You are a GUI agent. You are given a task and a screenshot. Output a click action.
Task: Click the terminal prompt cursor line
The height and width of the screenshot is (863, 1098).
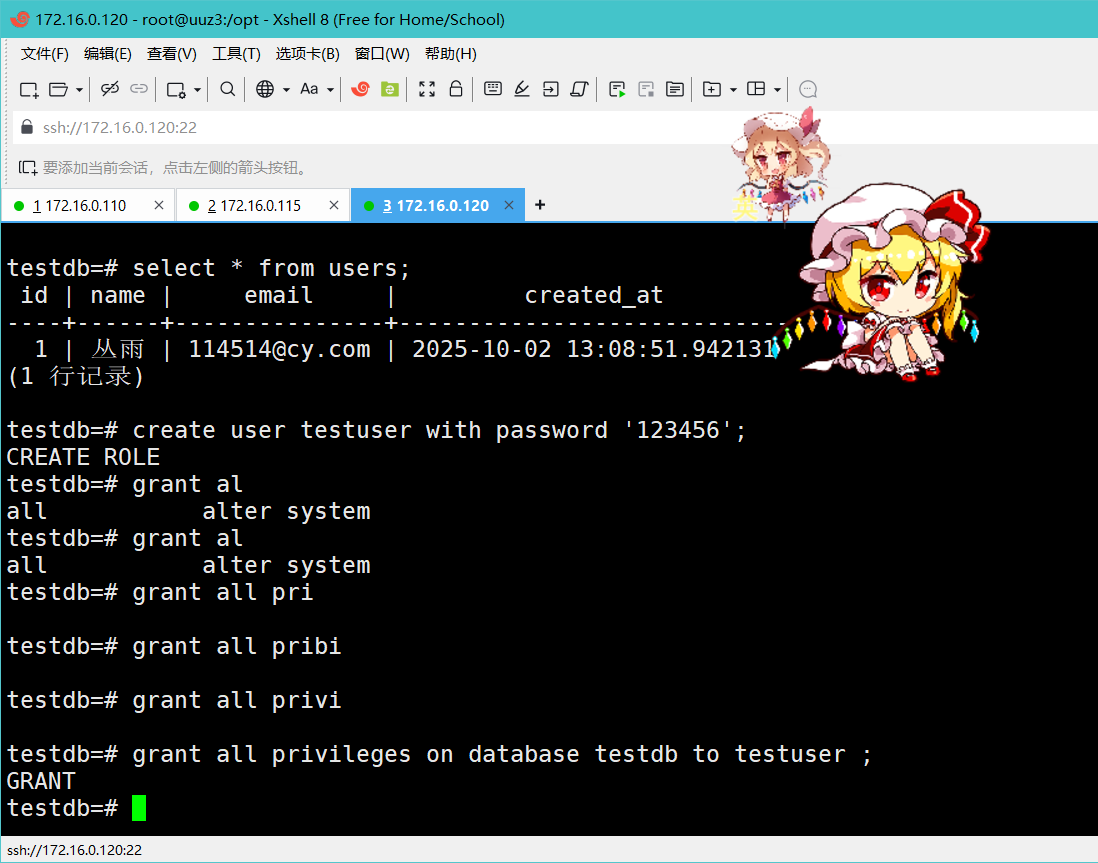tap(76, 808)
